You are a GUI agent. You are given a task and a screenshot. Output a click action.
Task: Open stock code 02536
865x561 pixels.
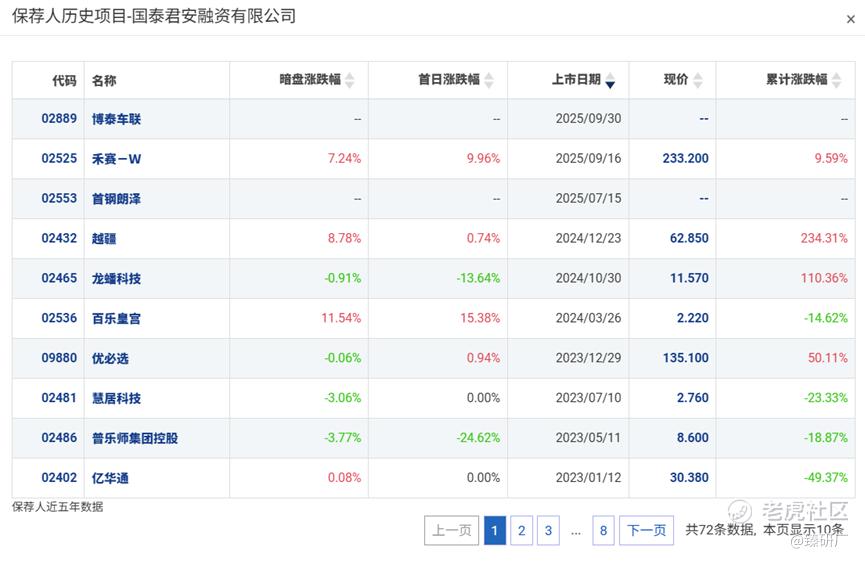click(x=59, y=318)
